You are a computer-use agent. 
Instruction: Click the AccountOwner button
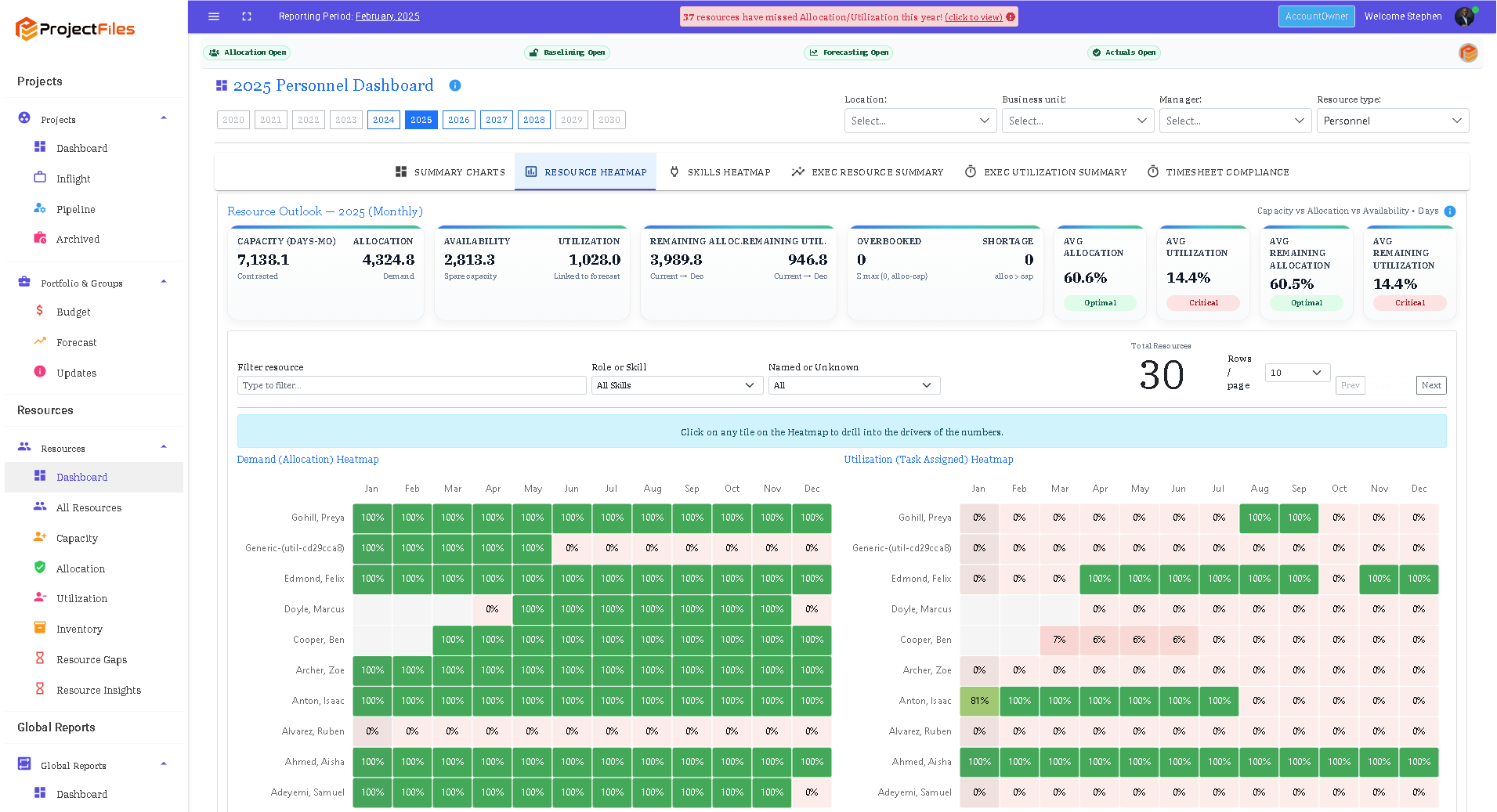tap(1317, 16)
